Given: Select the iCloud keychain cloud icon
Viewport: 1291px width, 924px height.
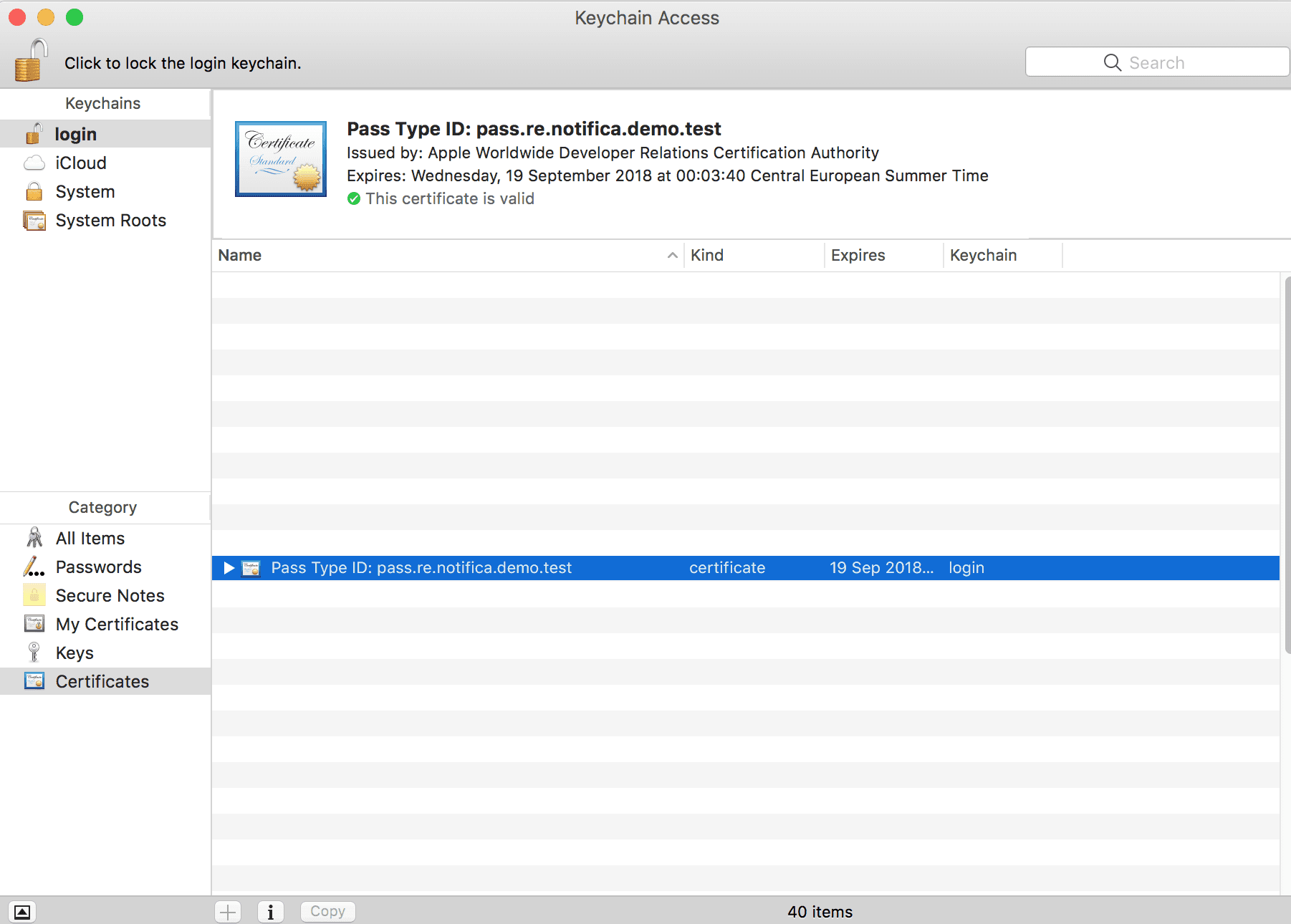Looking at the screenshot, I should [x=34, y=163].
